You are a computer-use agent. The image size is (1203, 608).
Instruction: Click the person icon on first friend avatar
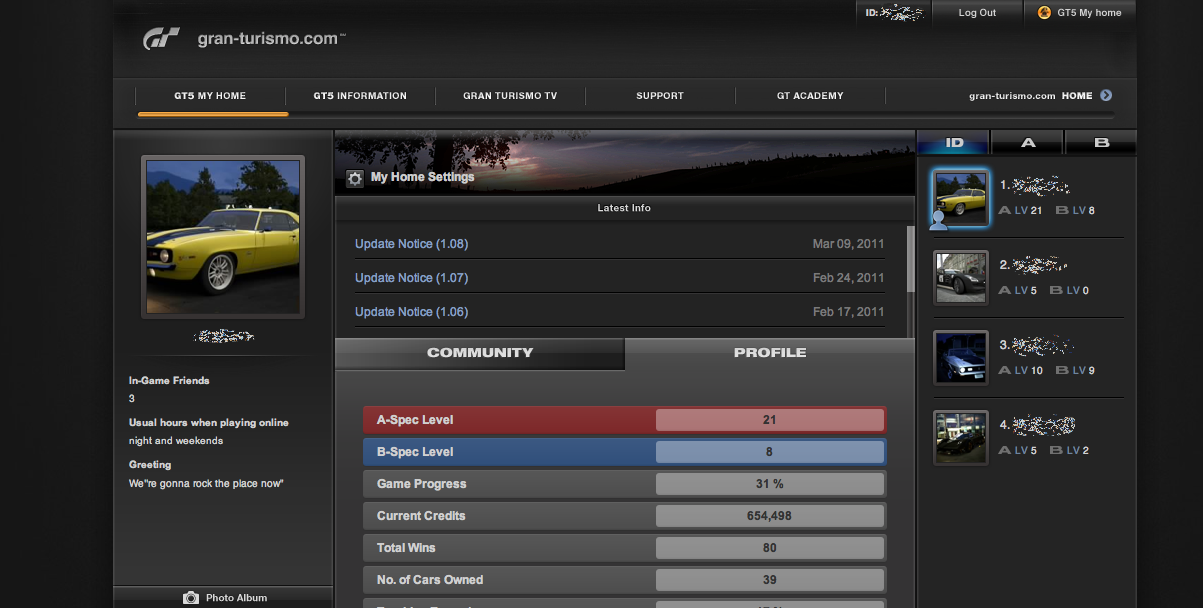(938, 220)
